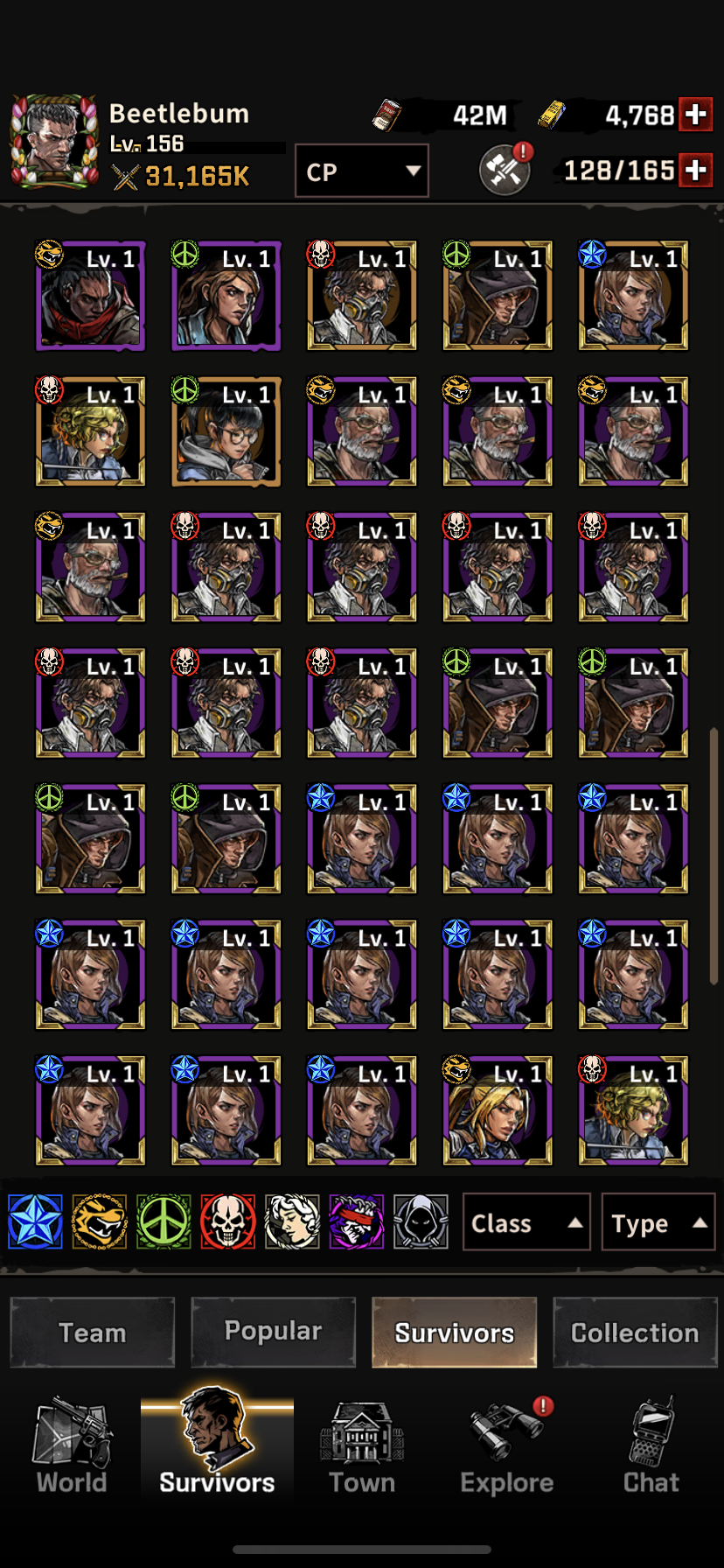Open the World map navigation icon
Screen dimensions: 724x1568
click(x=72, y=1445)
